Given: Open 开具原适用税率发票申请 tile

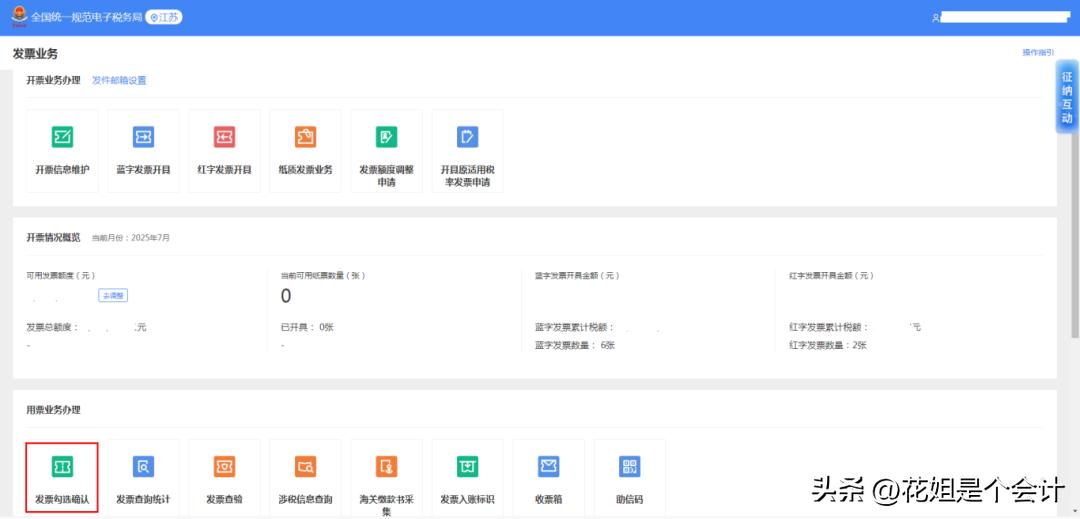Looking at the screenshot, I should coord(468,151).
